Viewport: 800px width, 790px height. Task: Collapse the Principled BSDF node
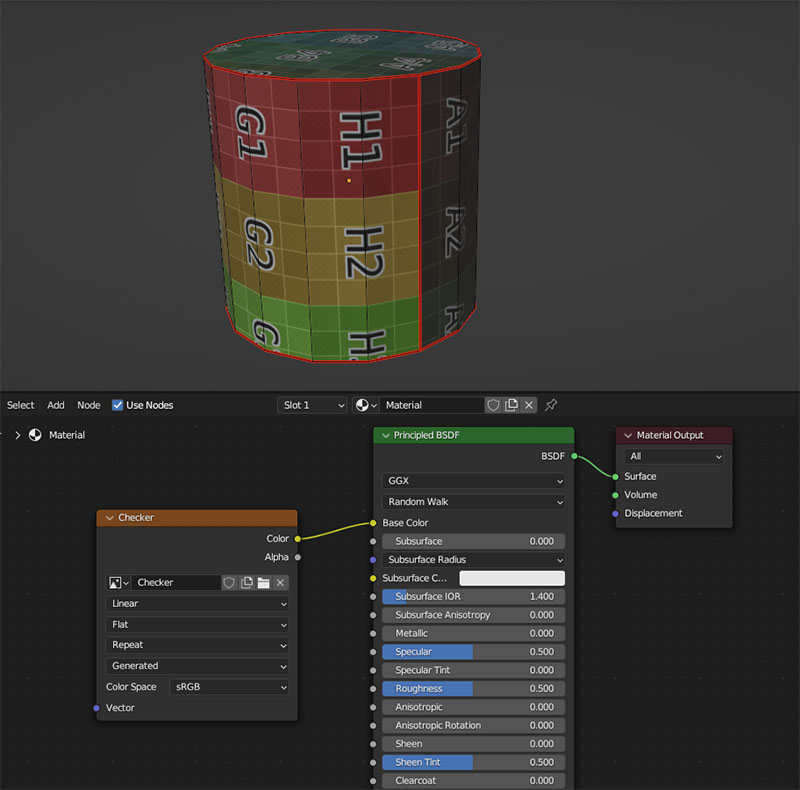386,435
